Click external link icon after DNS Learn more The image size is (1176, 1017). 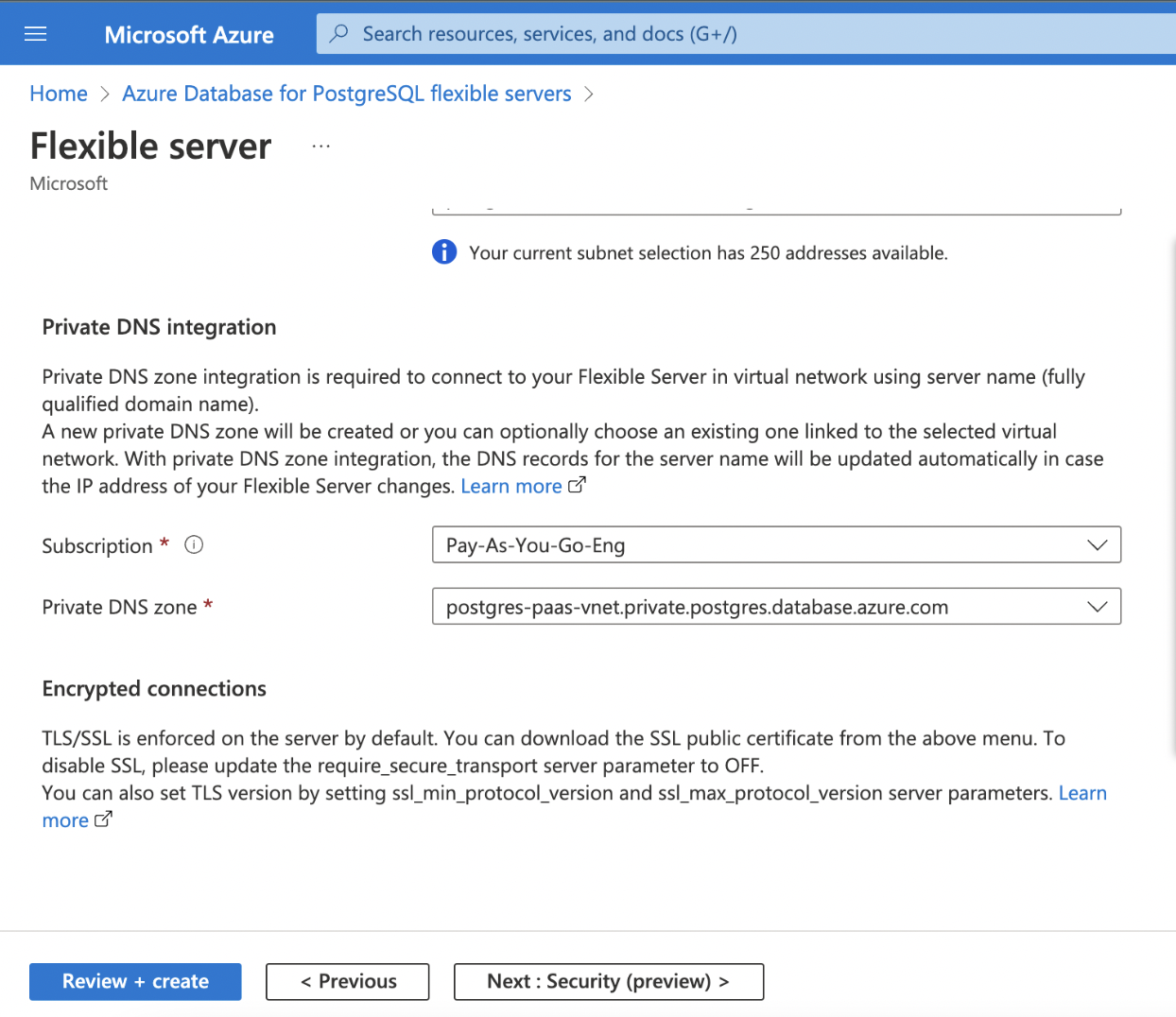point(577,485)
